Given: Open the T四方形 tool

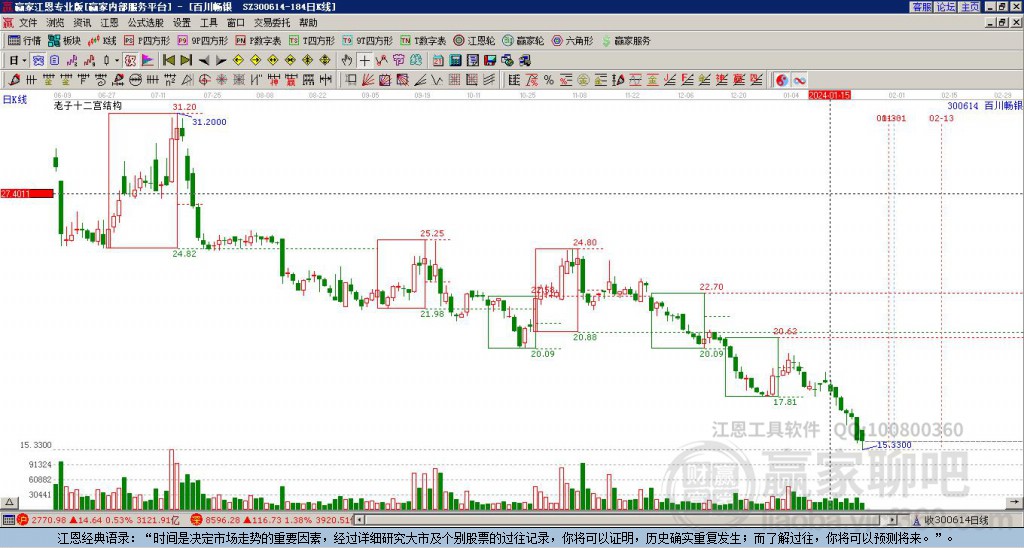Looking at the screenshot, I should (312, 40).
